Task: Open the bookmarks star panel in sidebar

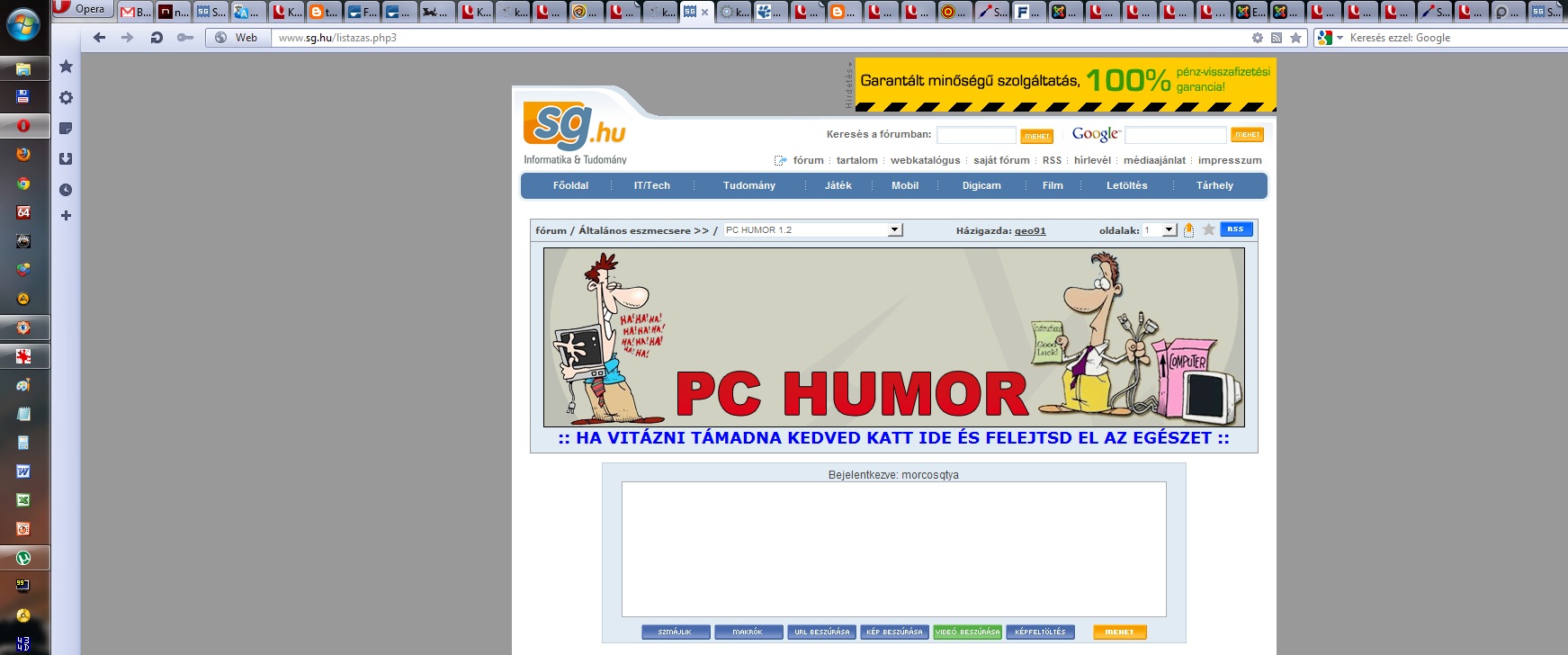Action: point(66,67)
